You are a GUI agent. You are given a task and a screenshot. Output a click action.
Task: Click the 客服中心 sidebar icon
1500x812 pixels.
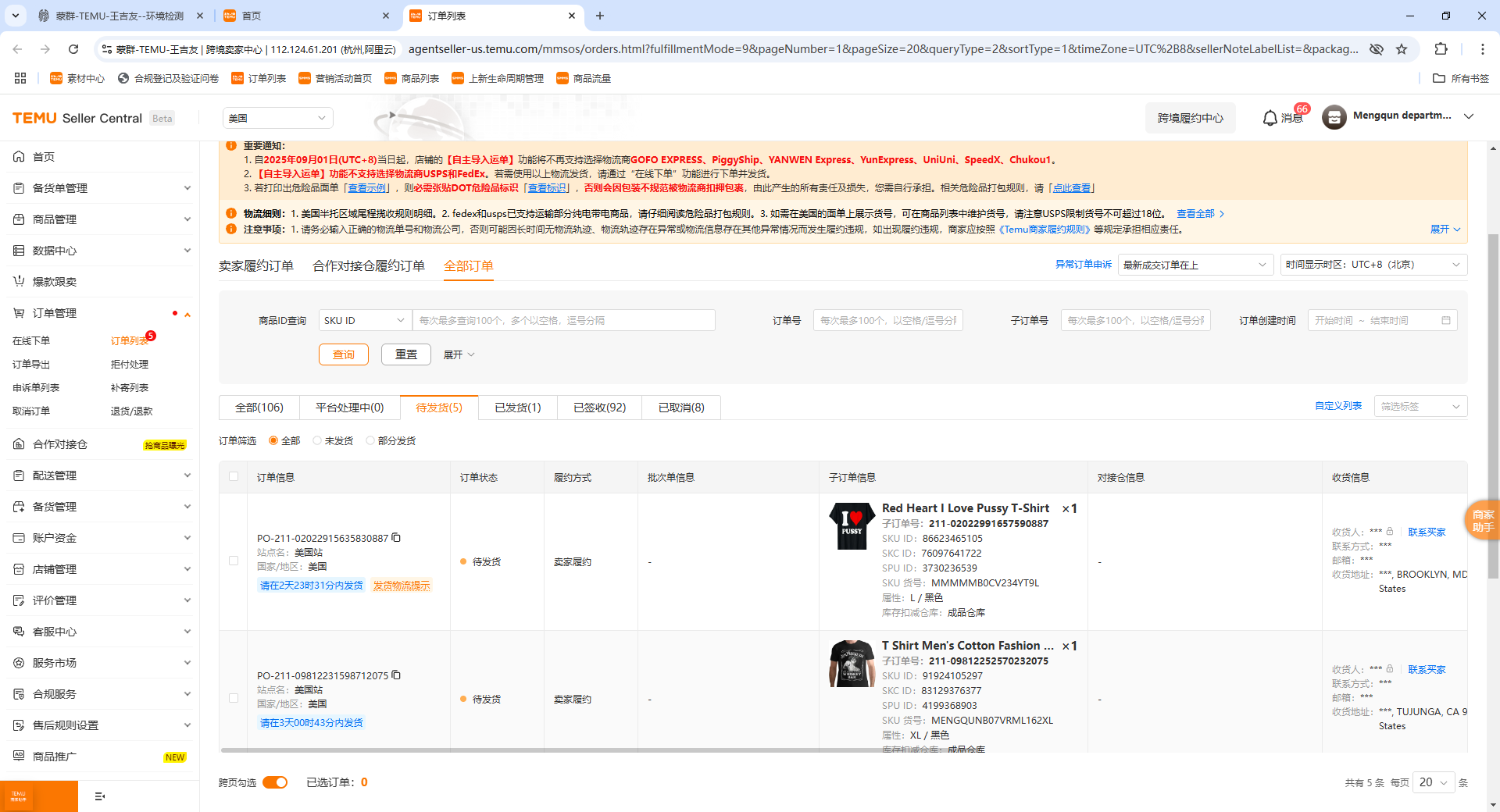(53, 631)
